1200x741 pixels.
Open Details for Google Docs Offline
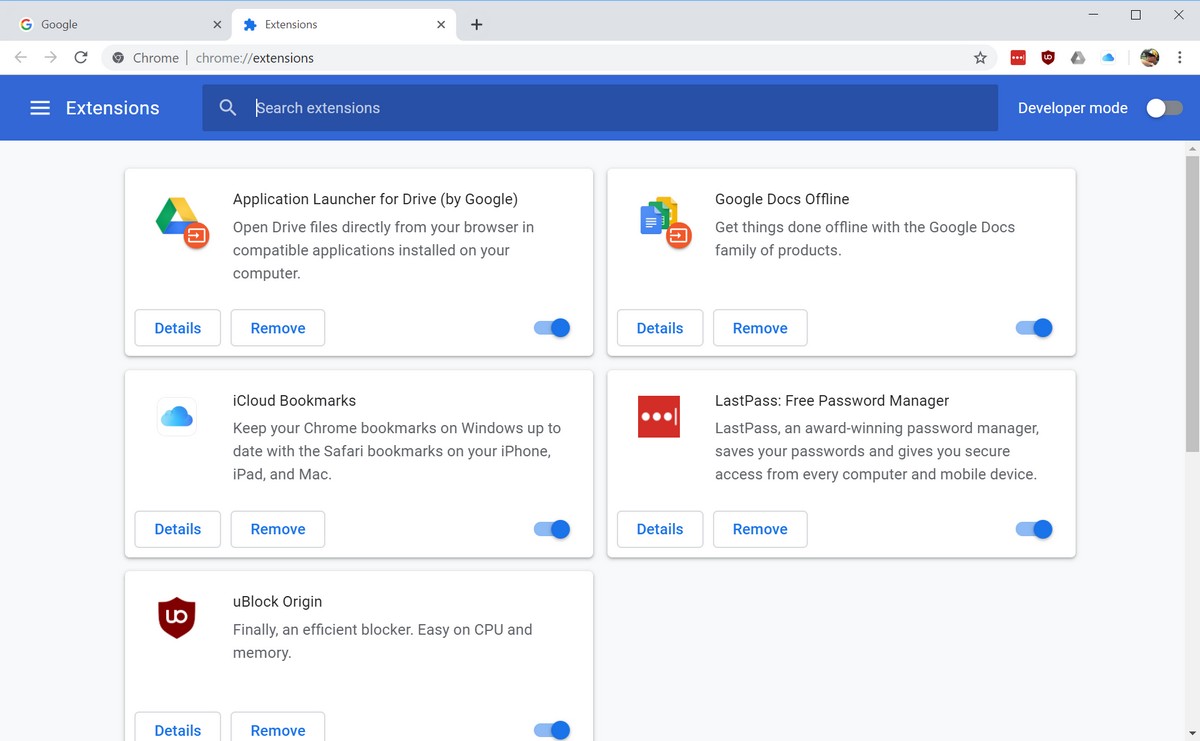(660, 328)
